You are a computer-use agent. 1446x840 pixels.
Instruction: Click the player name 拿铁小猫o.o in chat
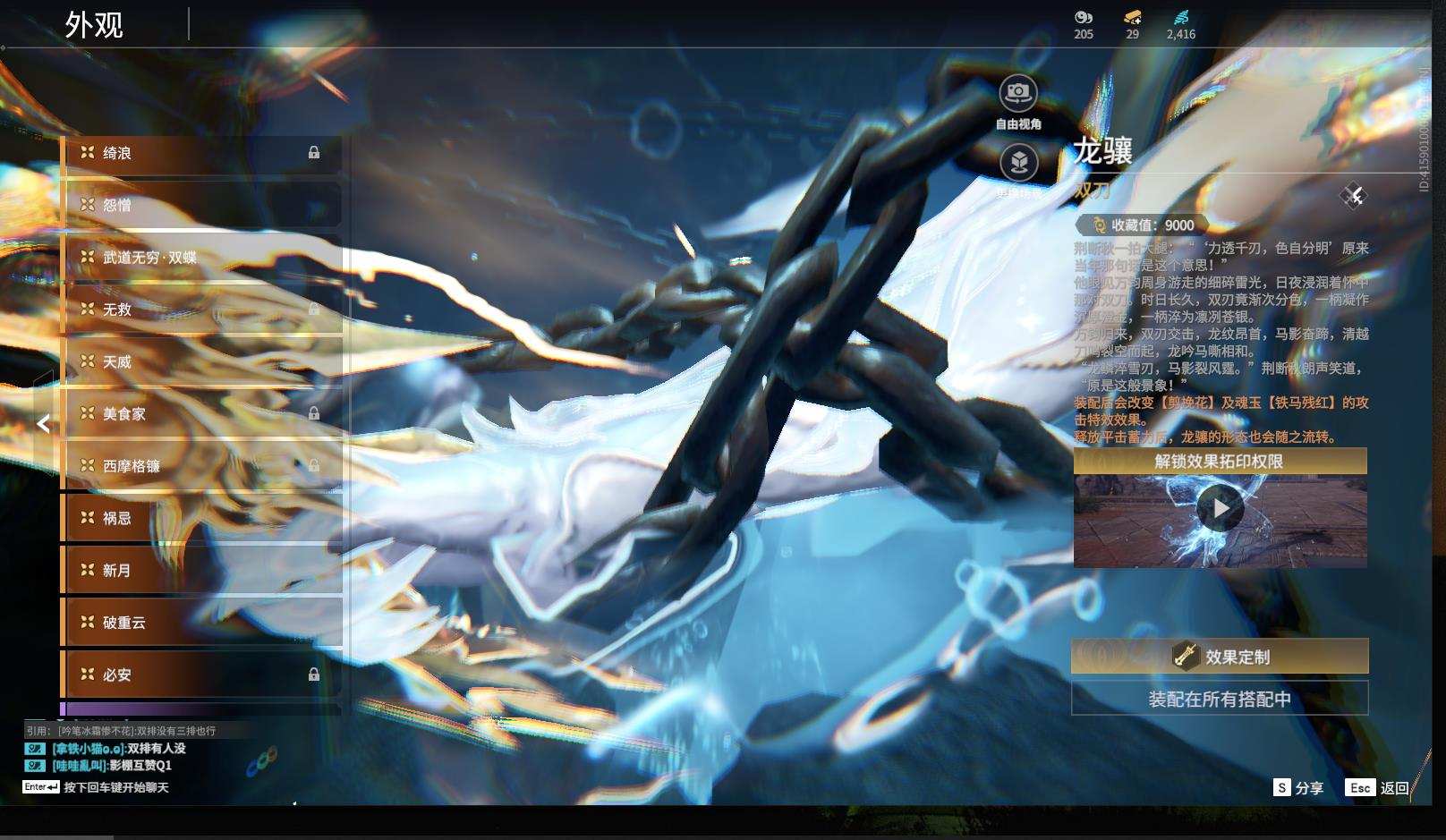(x=88, y=749)
